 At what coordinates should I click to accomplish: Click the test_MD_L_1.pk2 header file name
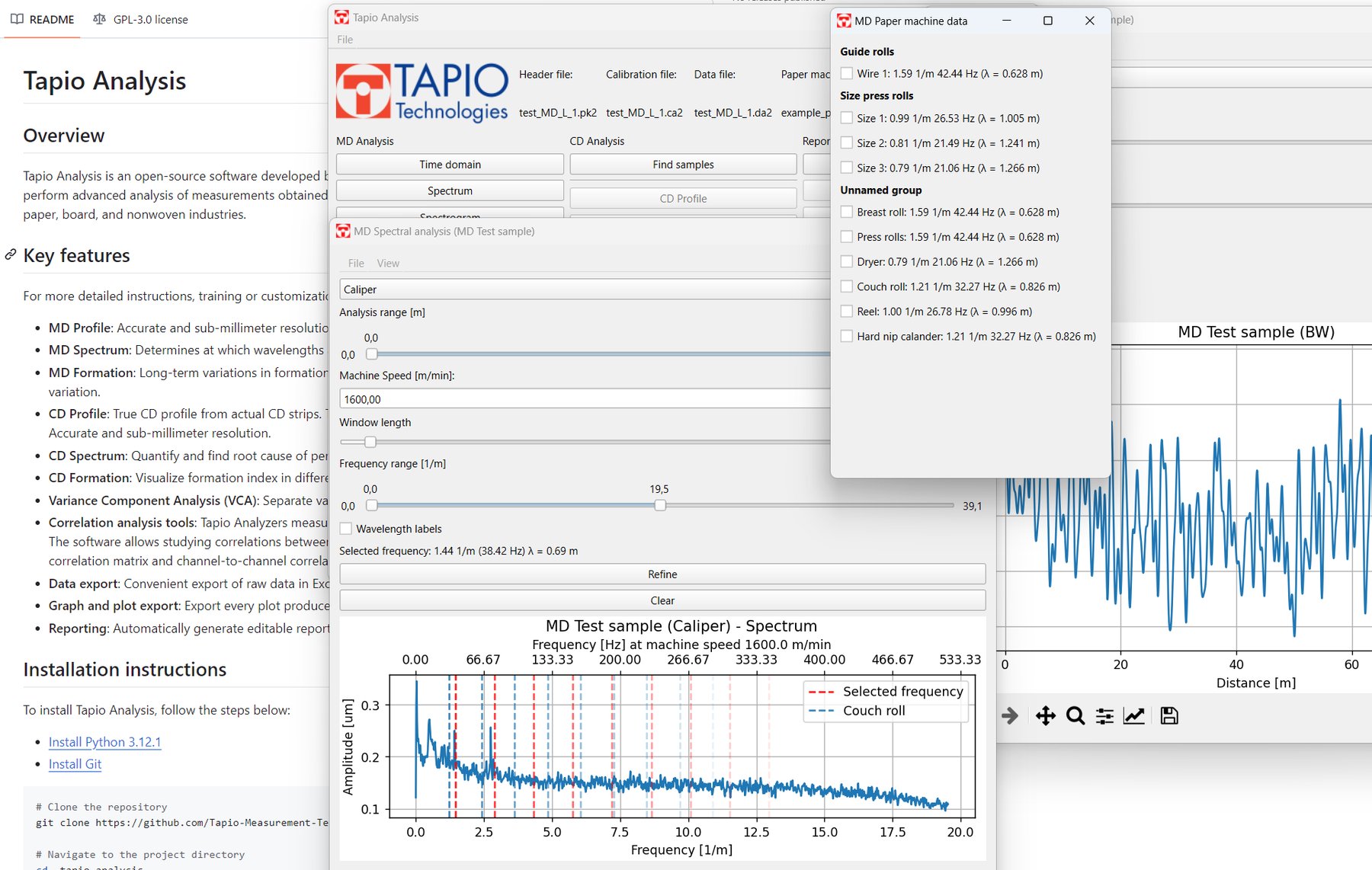pos(558,113)
